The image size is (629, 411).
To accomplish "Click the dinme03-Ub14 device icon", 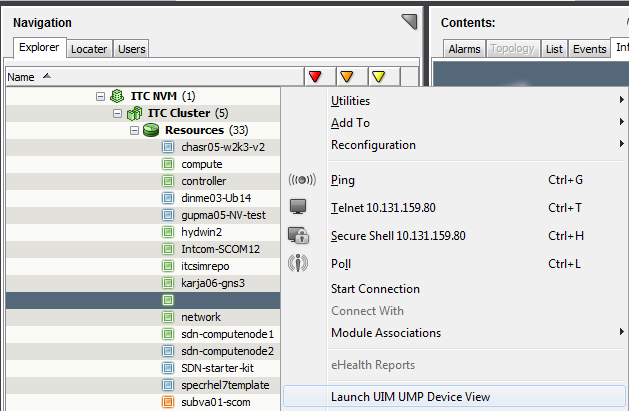I will [x=168, y=198].
